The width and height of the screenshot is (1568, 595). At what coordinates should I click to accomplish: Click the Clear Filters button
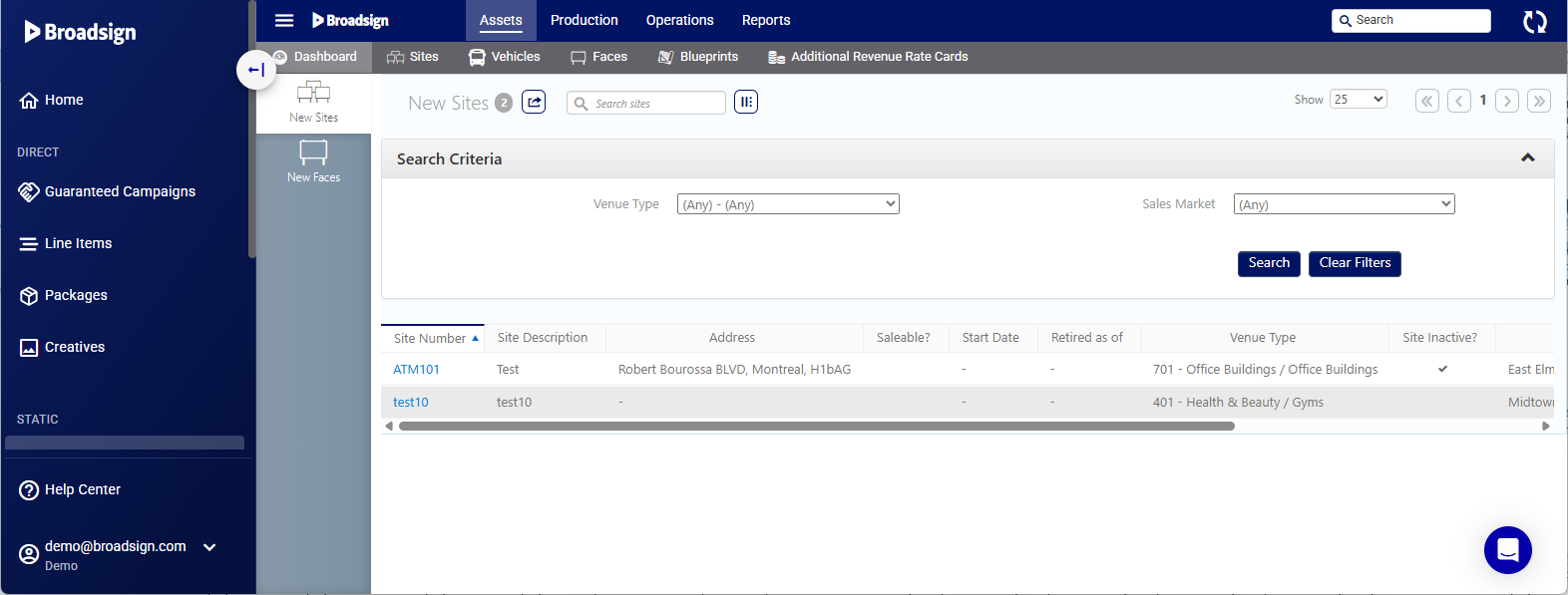[1354, 263]
